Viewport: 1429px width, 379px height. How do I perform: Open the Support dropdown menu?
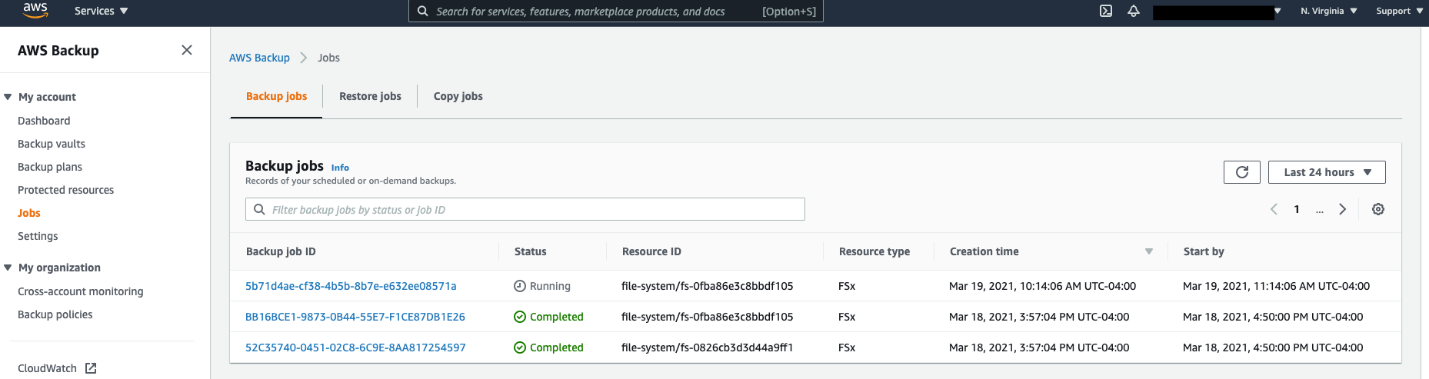(x=1400, y=11)
